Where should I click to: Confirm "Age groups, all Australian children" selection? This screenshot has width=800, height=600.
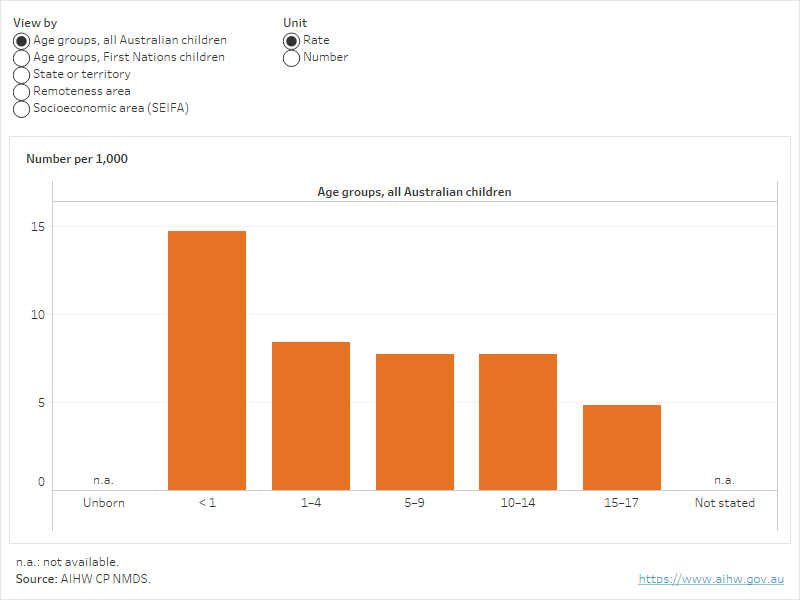(x=21, y=40)
